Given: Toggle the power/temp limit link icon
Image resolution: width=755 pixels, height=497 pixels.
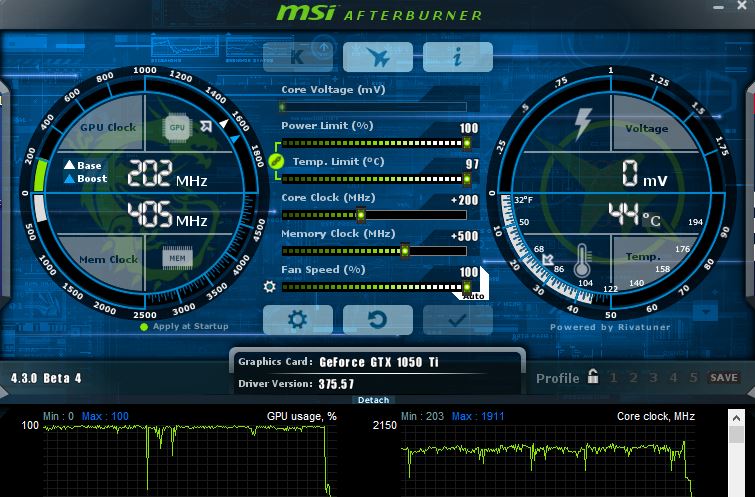Looking at the screenshot, I should coord(276,161).
